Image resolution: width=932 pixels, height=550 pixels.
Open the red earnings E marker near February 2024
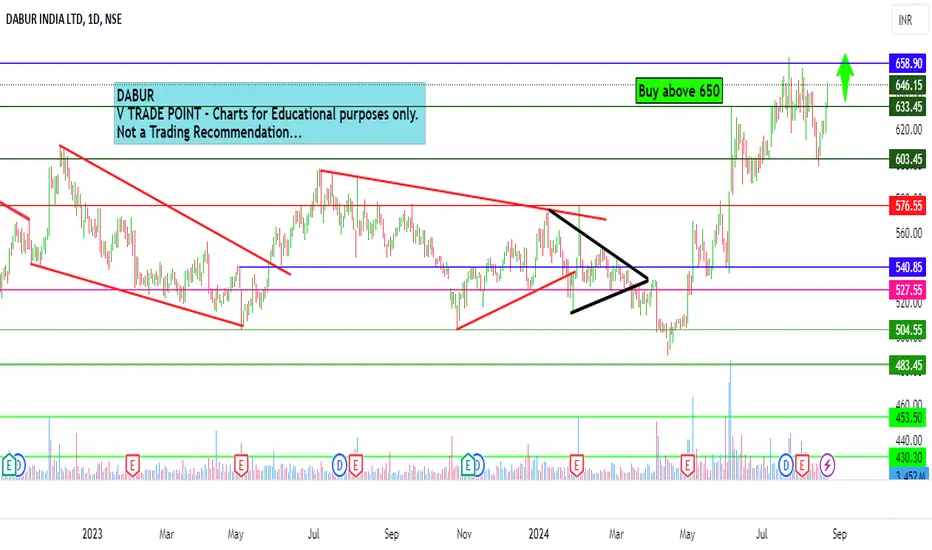(576, 465)
